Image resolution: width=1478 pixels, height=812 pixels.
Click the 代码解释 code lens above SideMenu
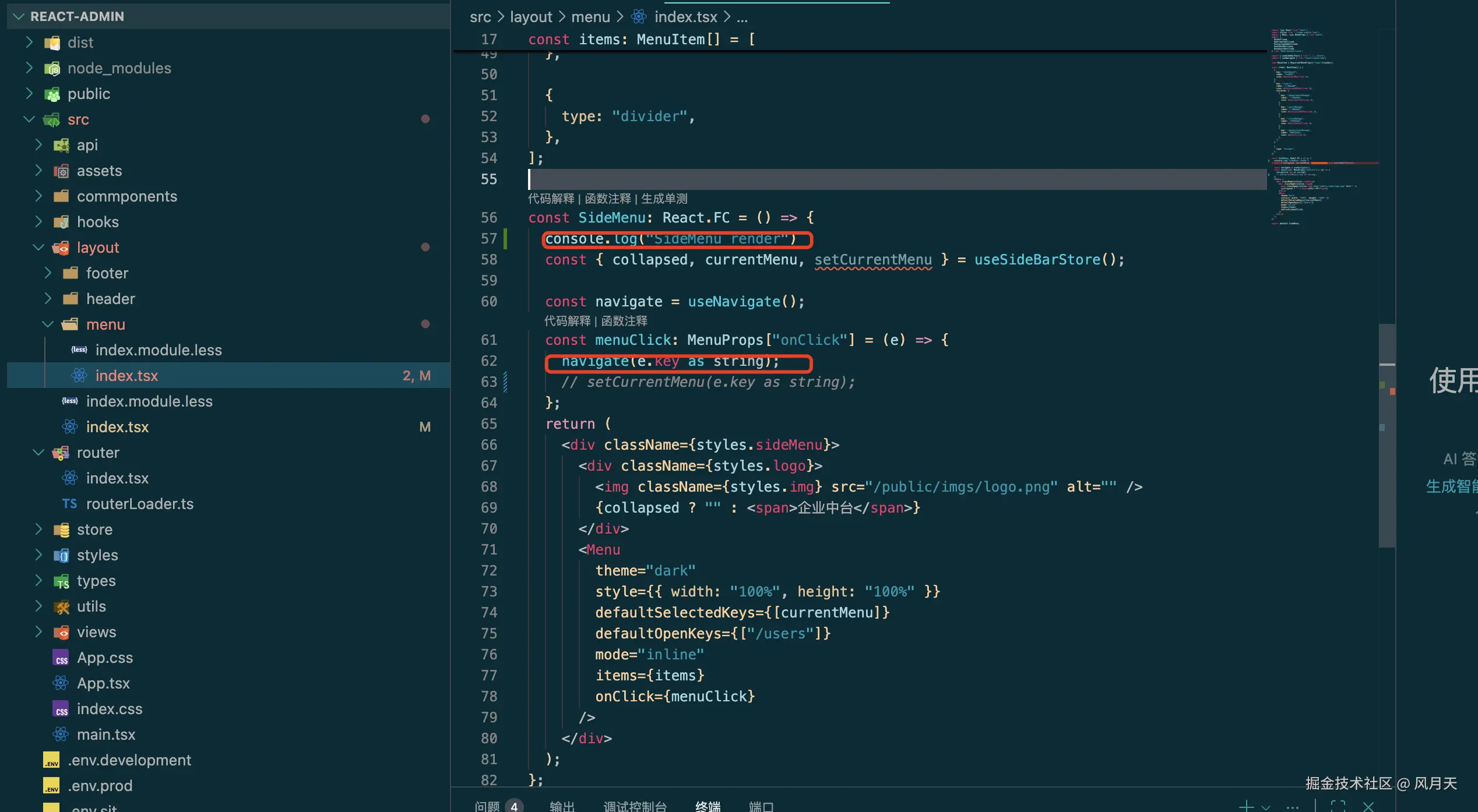coord(551,199)
